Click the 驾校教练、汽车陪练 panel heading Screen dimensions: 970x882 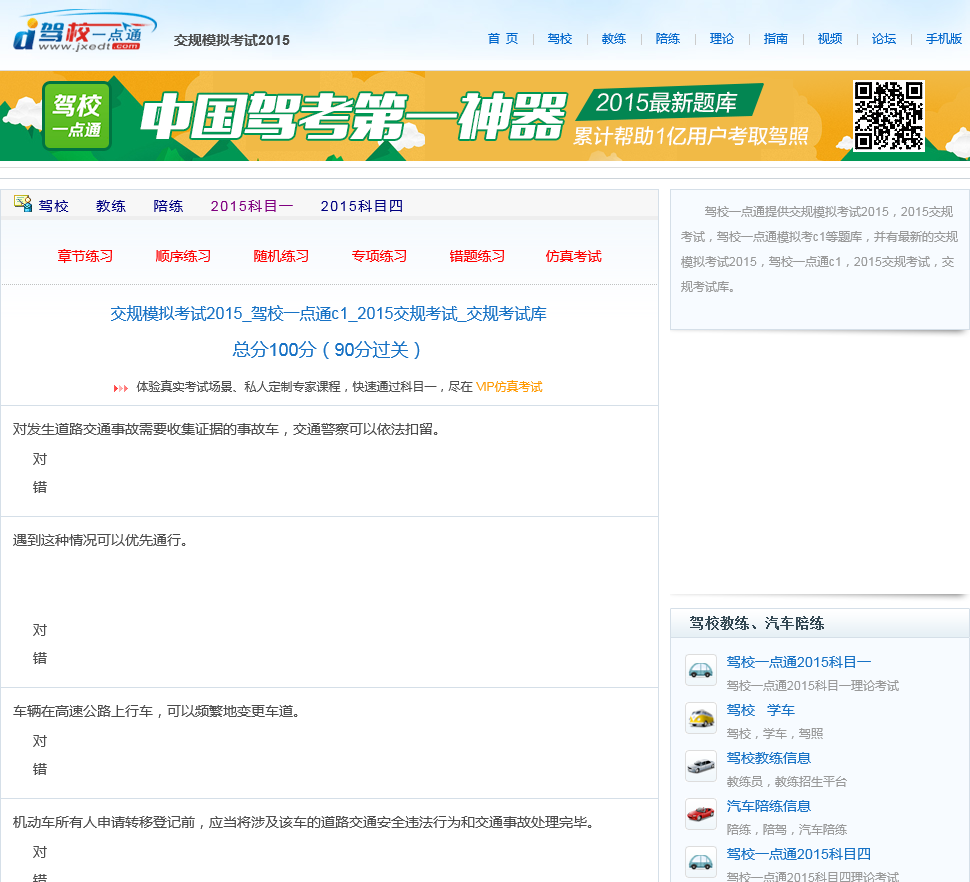click(757, 623)
